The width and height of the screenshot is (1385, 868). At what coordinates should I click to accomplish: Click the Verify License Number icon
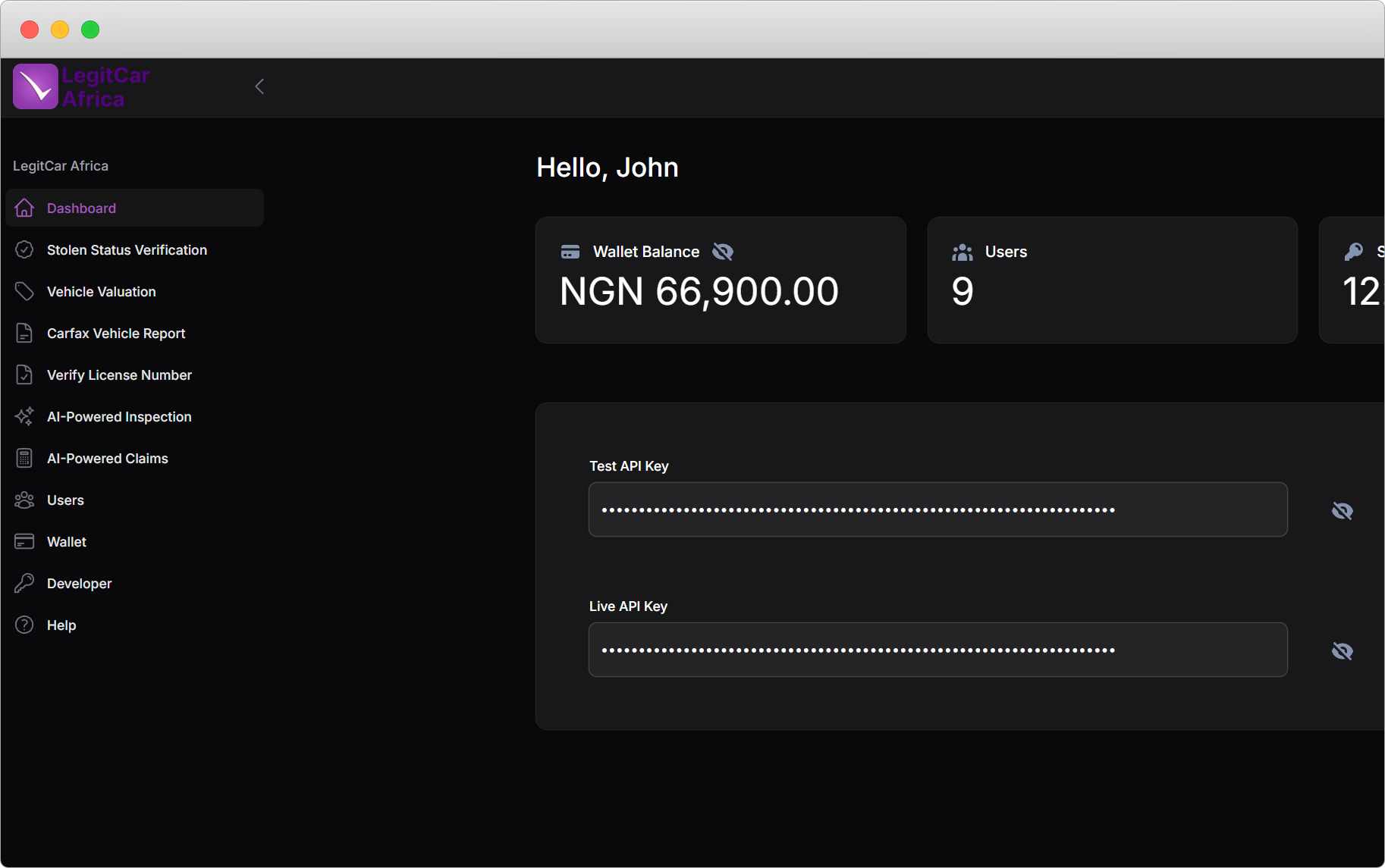(x=24, y=375)
